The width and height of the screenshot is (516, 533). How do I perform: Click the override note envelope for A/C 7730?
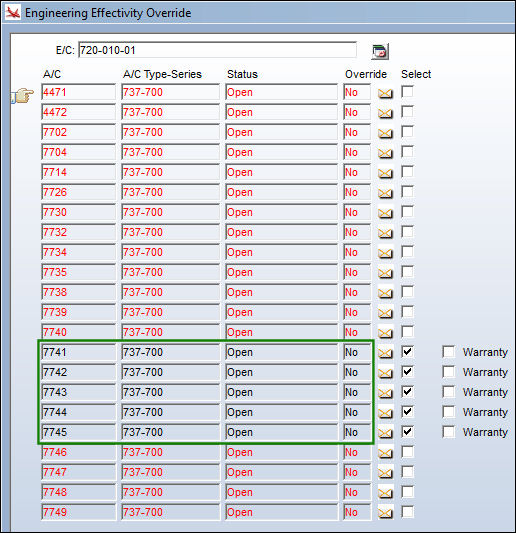[x=385, y=213]
